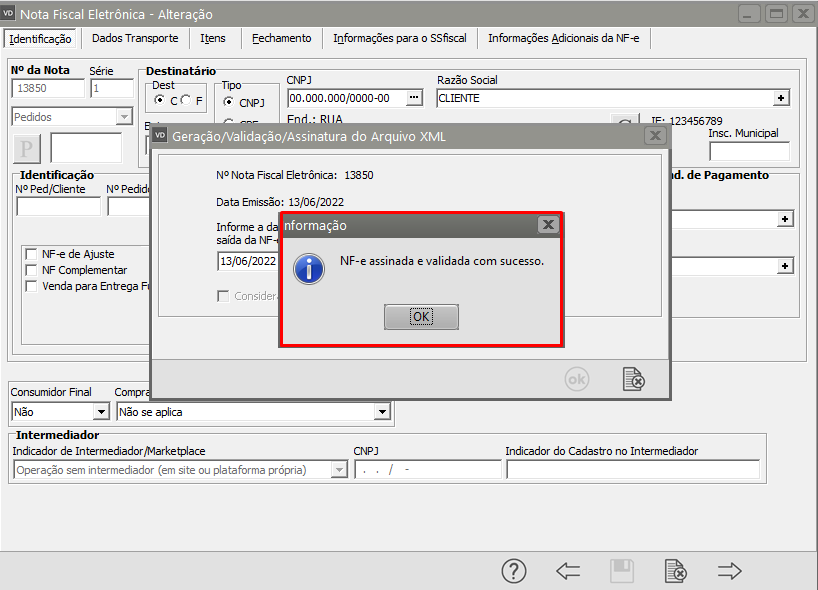Viewport: 818px width, 590px height.
Task: Switch to the Dados Transporte tab
Action: point(135,38)
